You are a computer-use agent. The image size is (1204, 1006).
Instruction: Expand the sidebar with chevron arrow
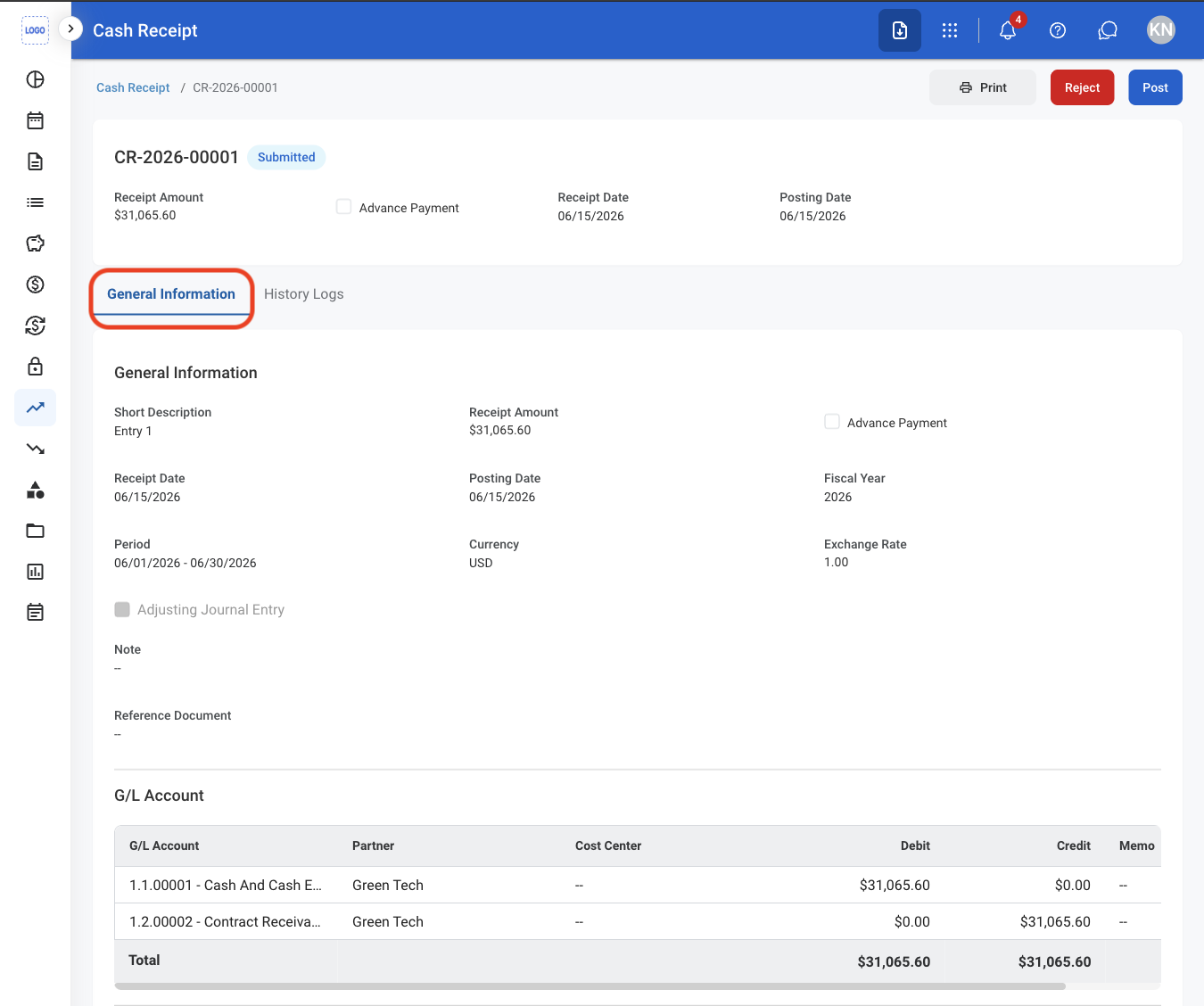70,29
